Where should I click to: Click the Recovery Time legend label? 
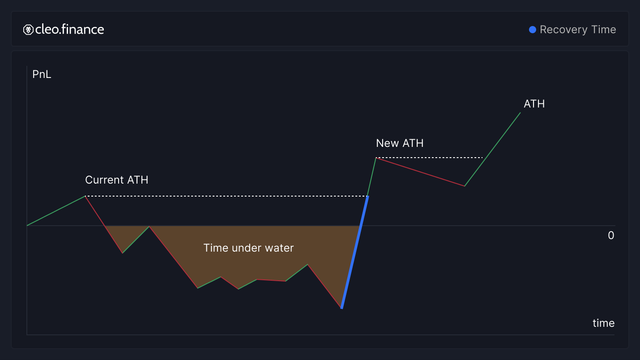tap(578, 29)
